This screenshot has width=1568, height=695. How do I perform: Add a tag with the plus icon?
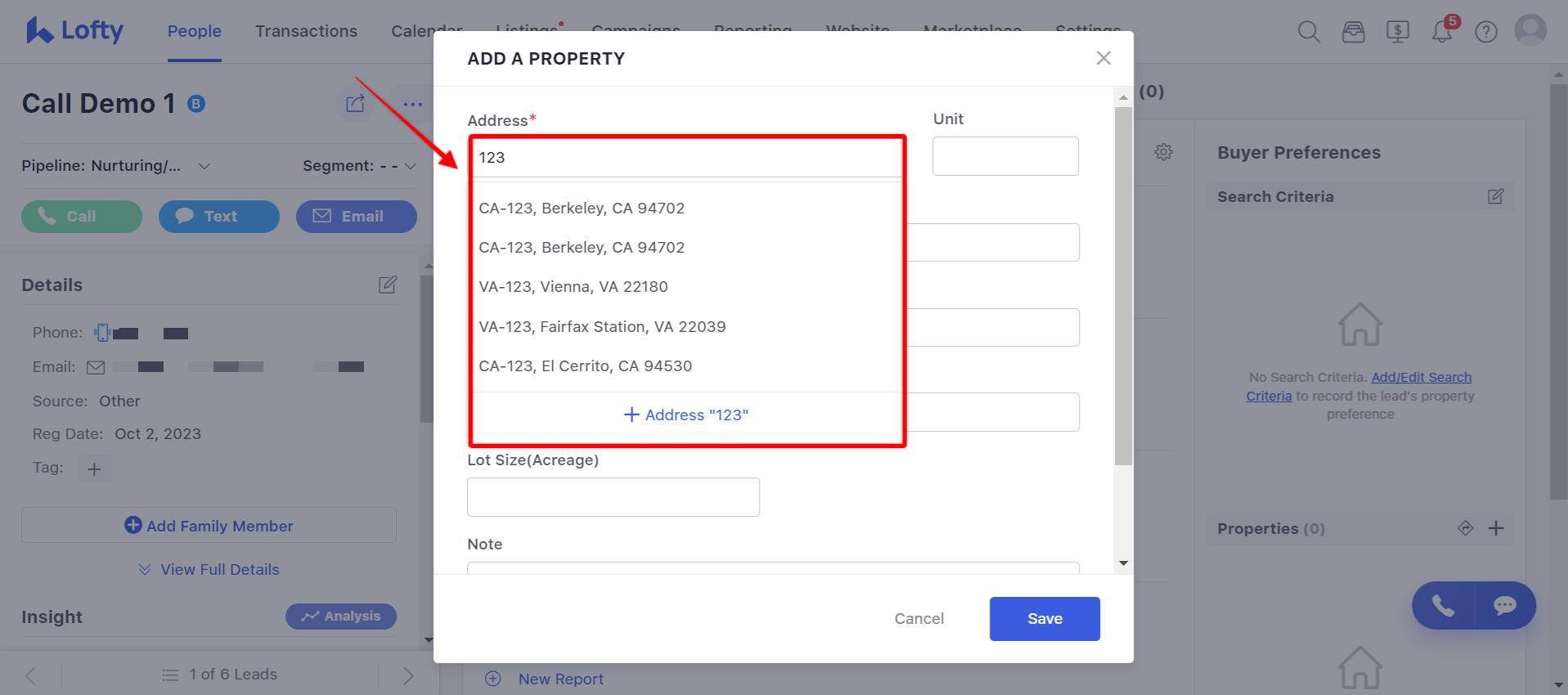[94, 469]
